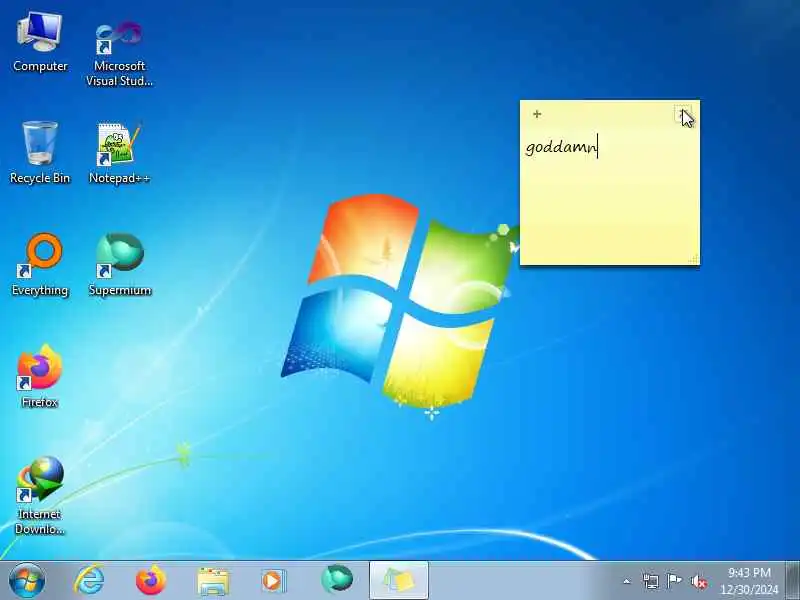Open the network status tray icon
The height and width of the screenshot is (600, 800).
point(651,581)
